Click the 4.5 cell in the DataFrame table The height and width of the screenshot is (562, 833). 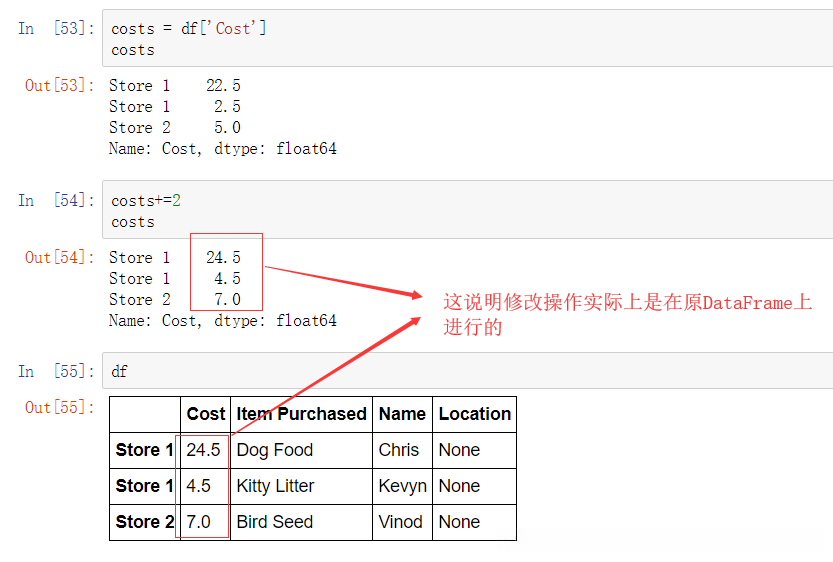click(205, 486)
